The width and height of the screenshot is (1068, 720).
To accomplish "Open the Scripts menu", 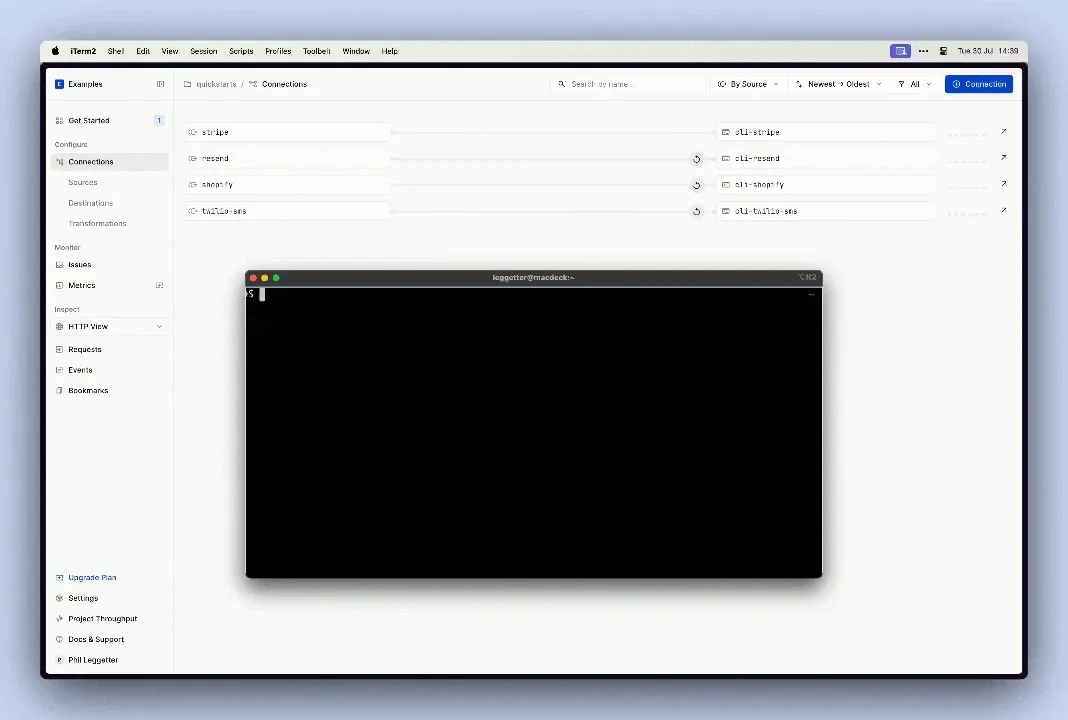I will [241, 51].
